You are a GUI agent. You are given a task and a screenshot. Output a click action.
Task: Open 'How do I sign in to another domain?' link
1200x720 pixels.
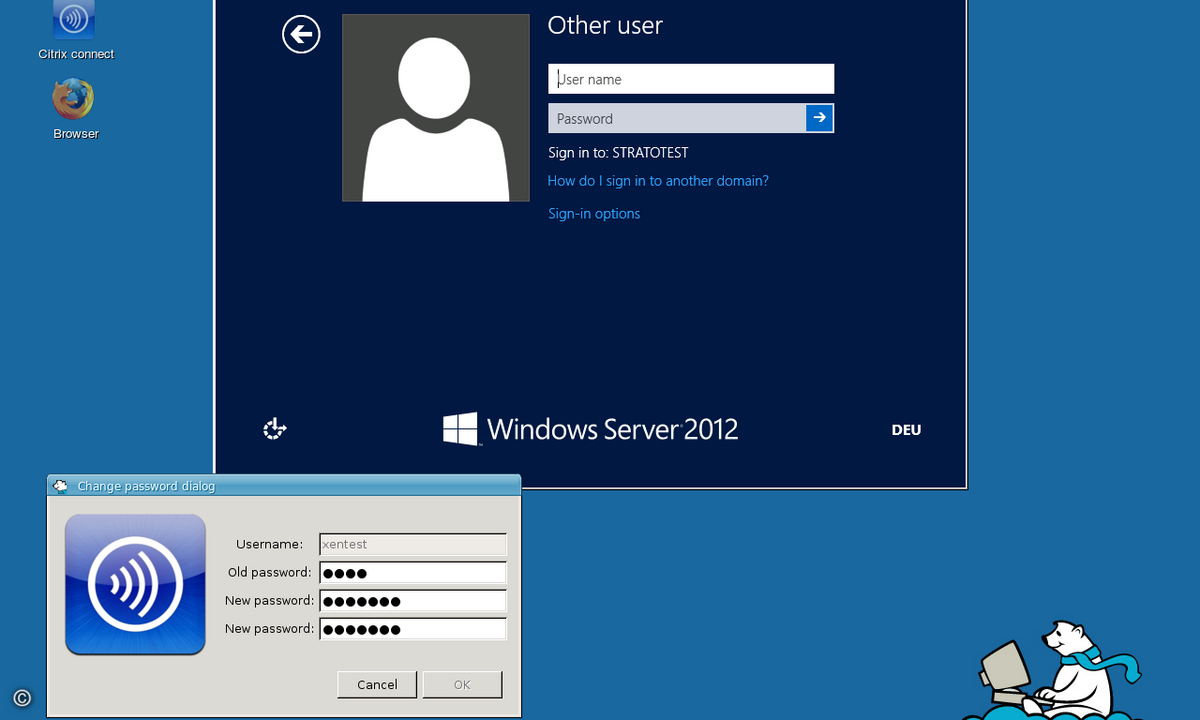click(x=658, y=181)
